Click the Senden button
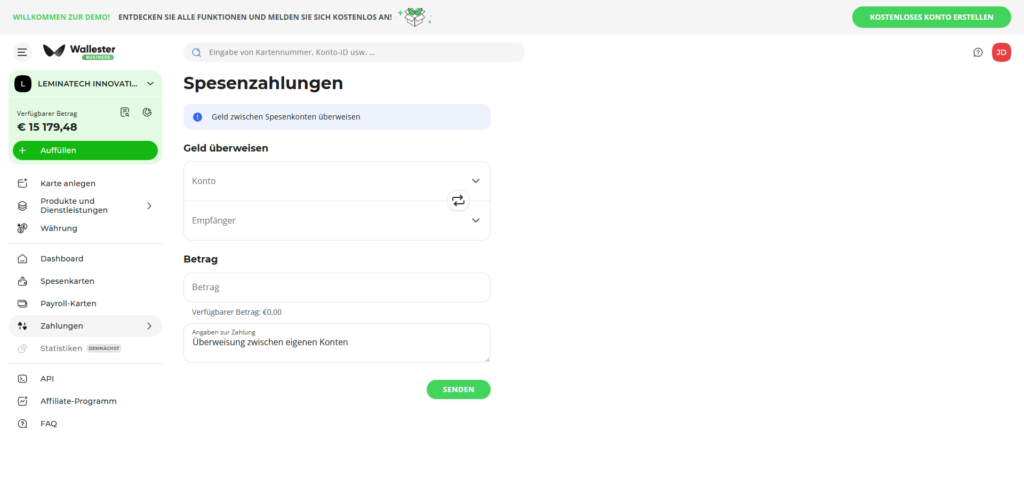The image size is (1024, 486). click(458, 389)
